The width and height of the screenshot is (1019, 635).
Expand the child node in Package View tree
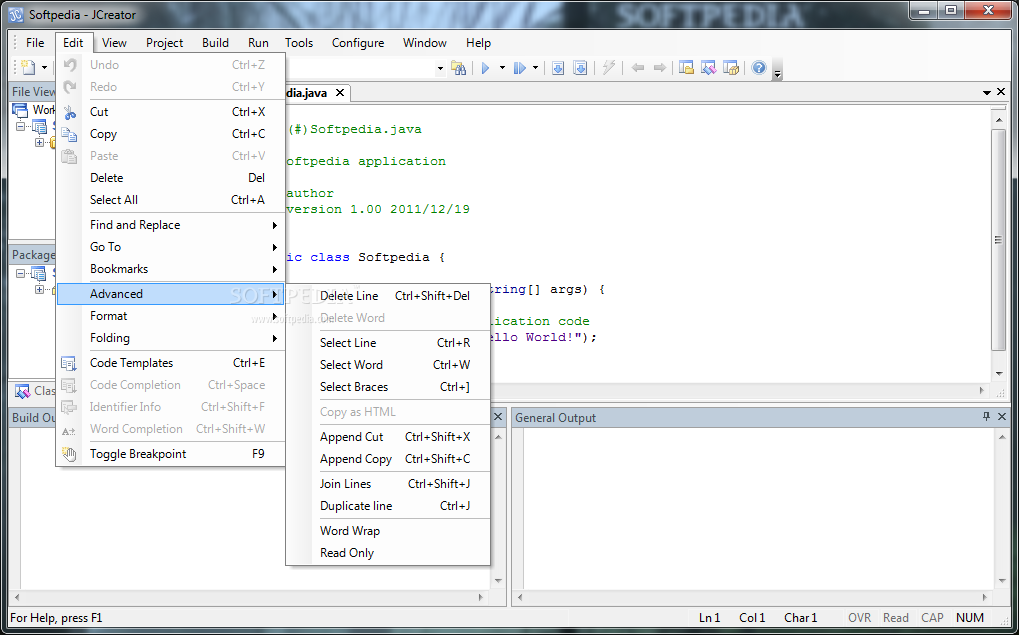[x=40, y=289]
